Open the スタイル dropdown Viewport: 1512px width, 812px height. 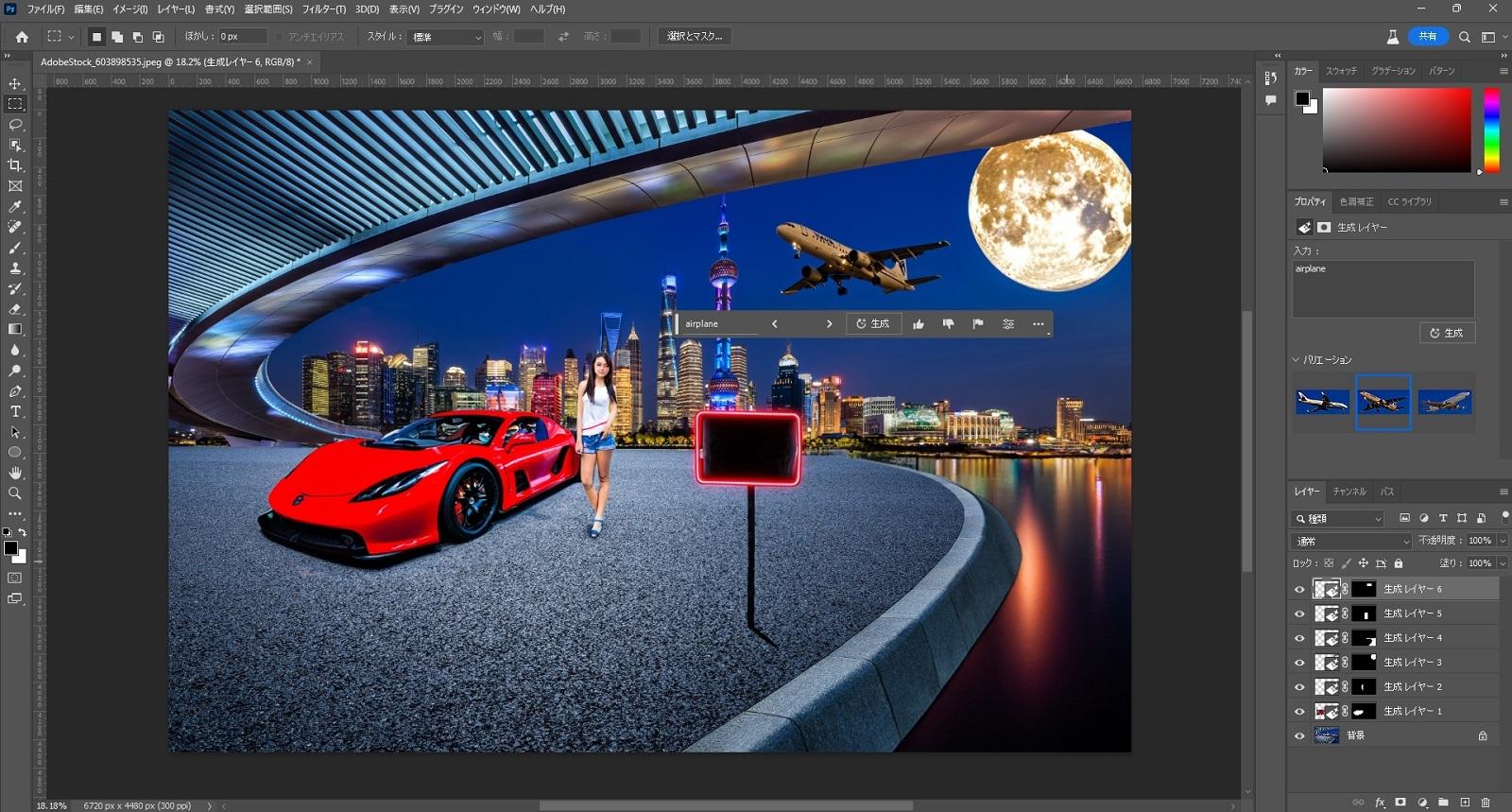tap(445, 37)
